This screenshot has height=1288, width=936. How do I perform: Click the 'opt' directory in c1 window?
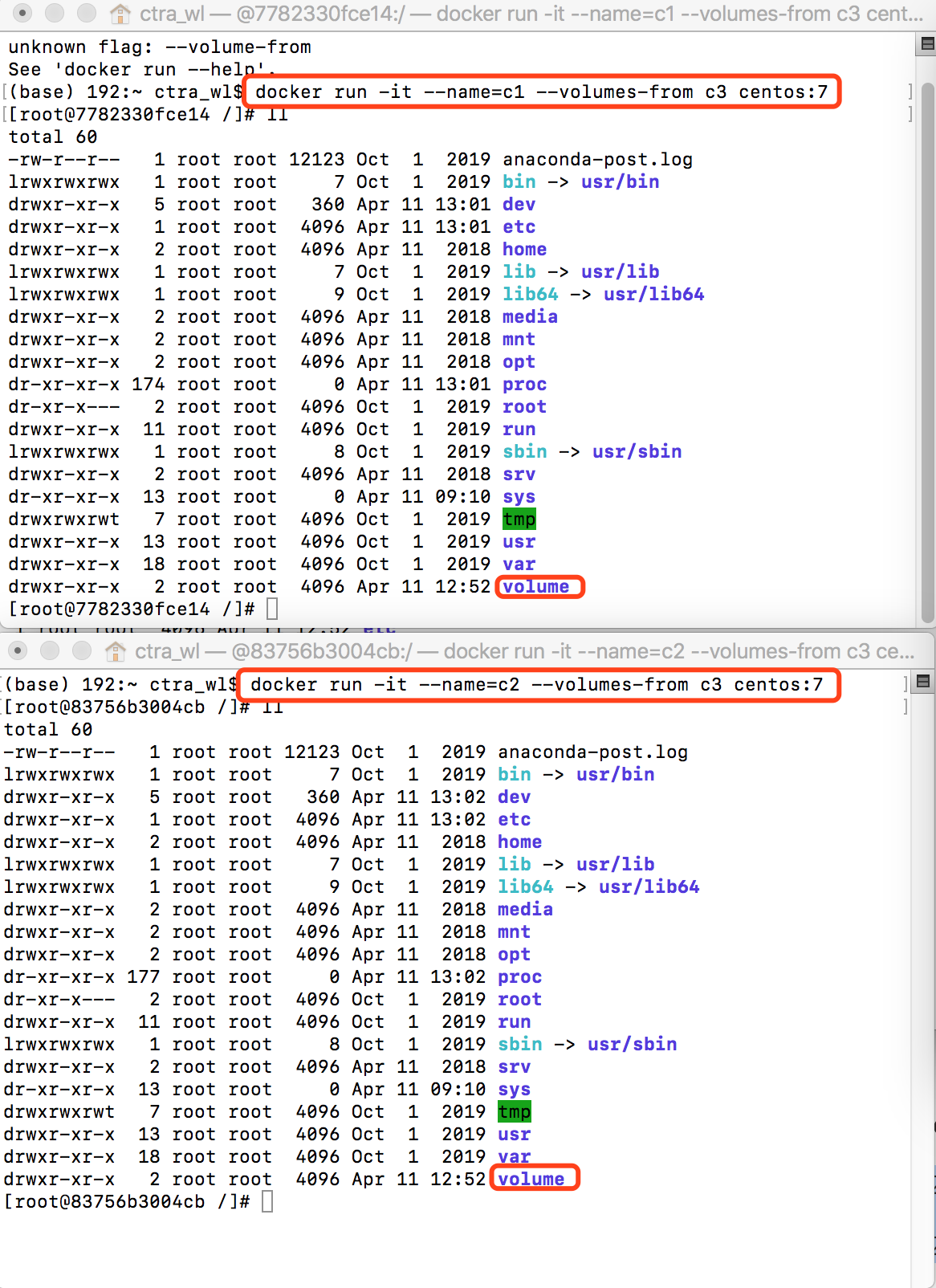(x=519, y=362)
